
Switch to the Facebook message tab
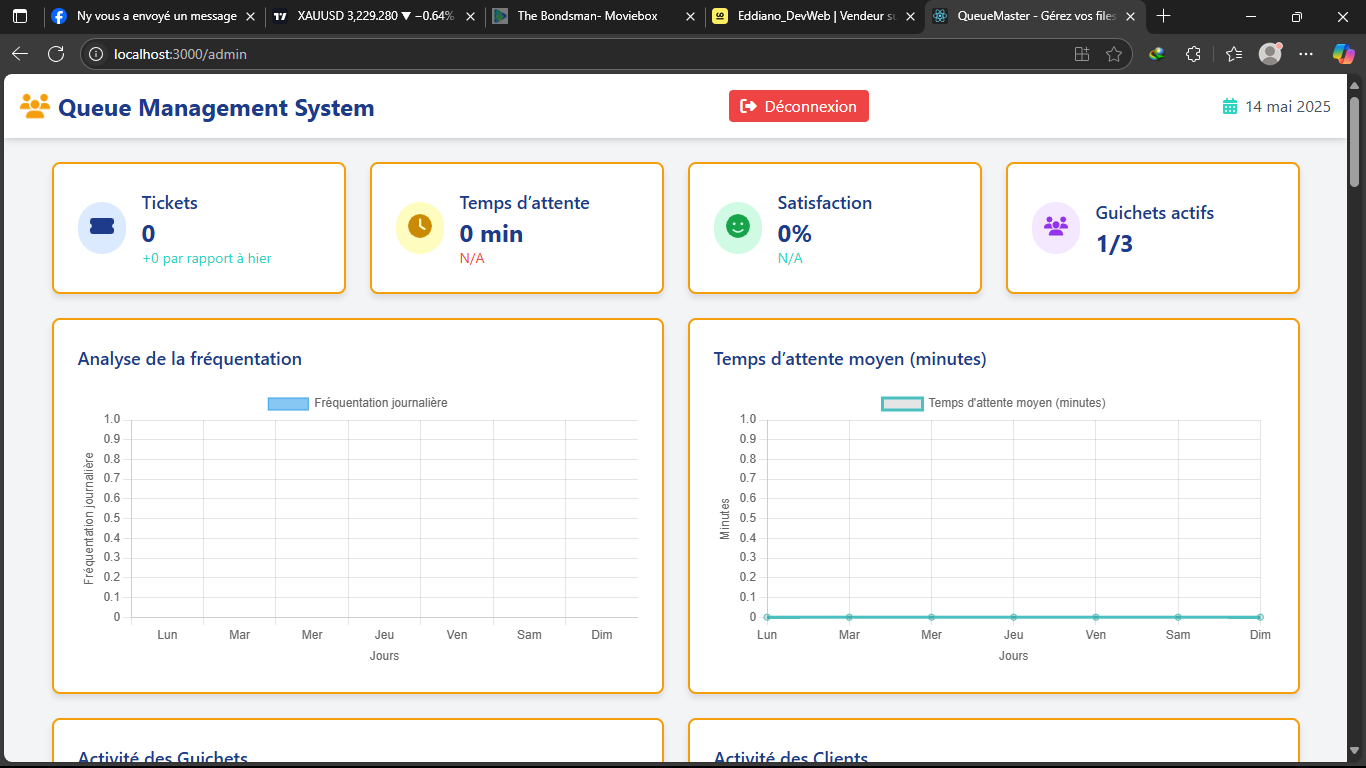tap(154, 16)
